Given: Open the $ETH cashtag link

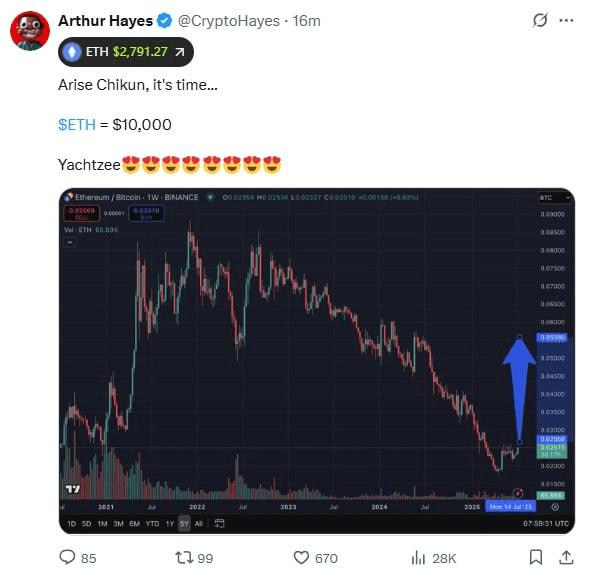Looking at the screenshot, I should [x=77, y=125].
